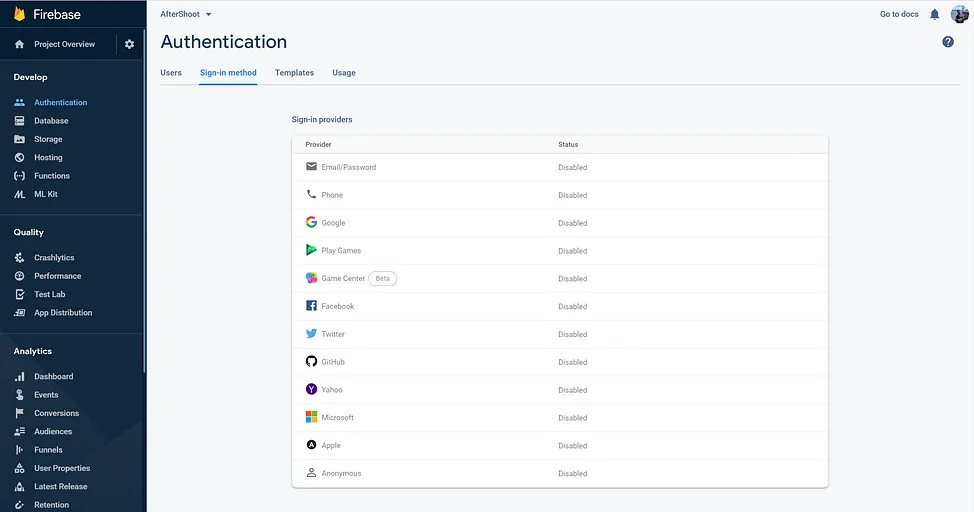Viewport: 974px width, 512px height.
Task: Click the Quality section heading
Action: tap(29, 232)
